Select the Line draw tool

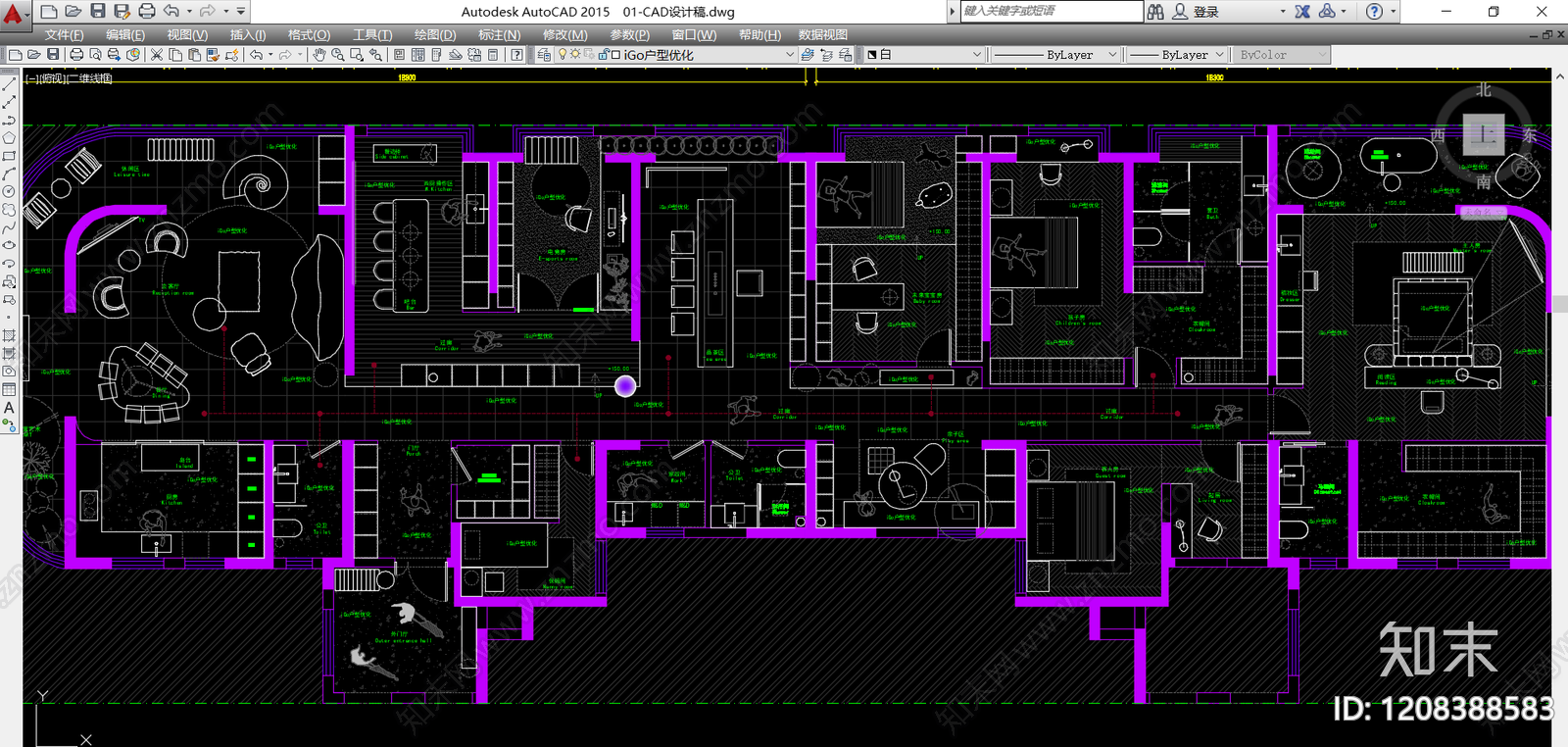[9, 85]
